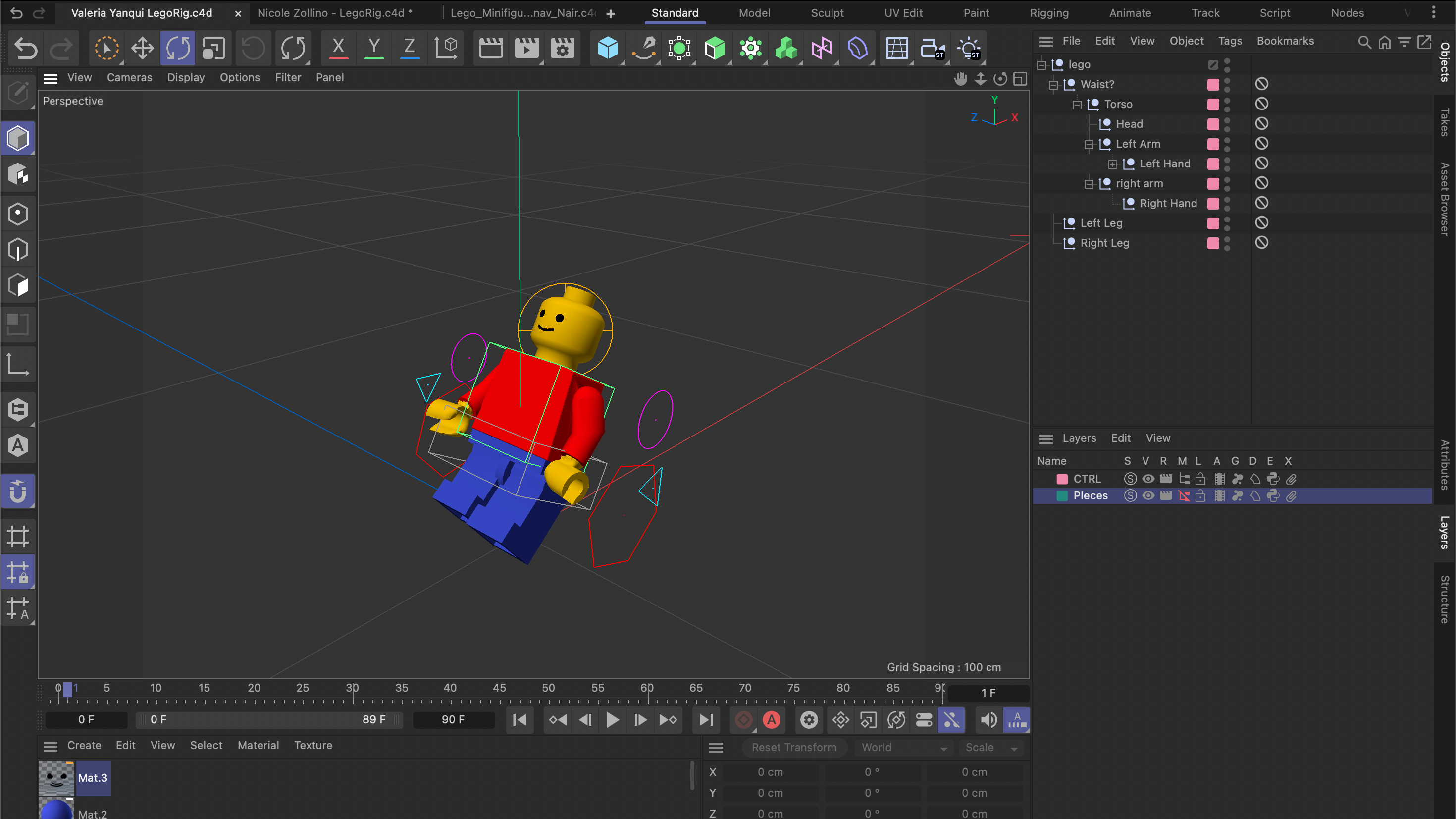The width and height of the screenshot is (1456, 819).
Task: Open the Nicole Zollino - LegoRig.c4d tab
Action: [335, 12]
